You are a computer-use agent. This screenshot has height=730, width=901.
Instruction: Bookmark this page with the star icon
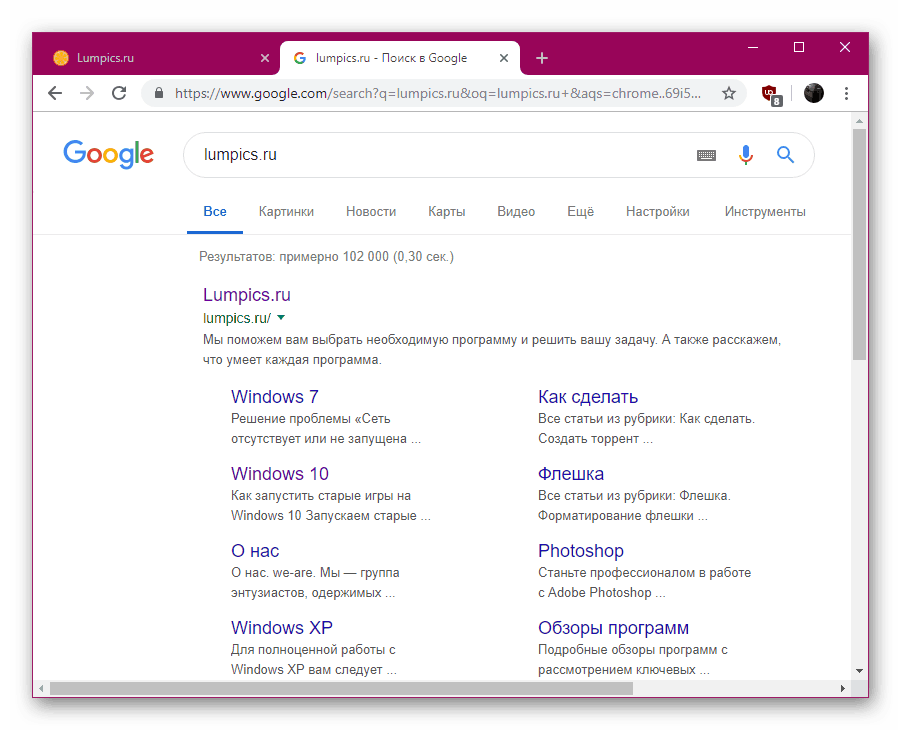pos(729,93)
